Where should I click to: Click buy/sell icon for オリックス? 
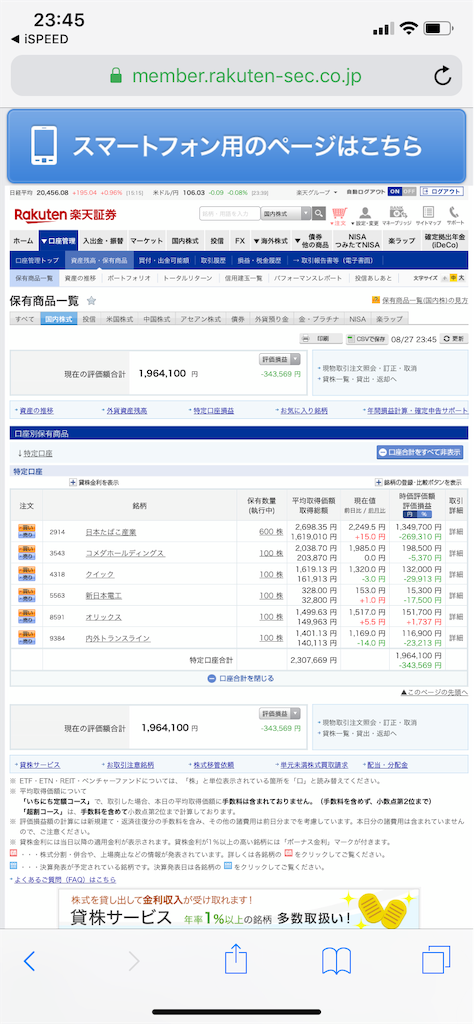click(x=27, y=616)
